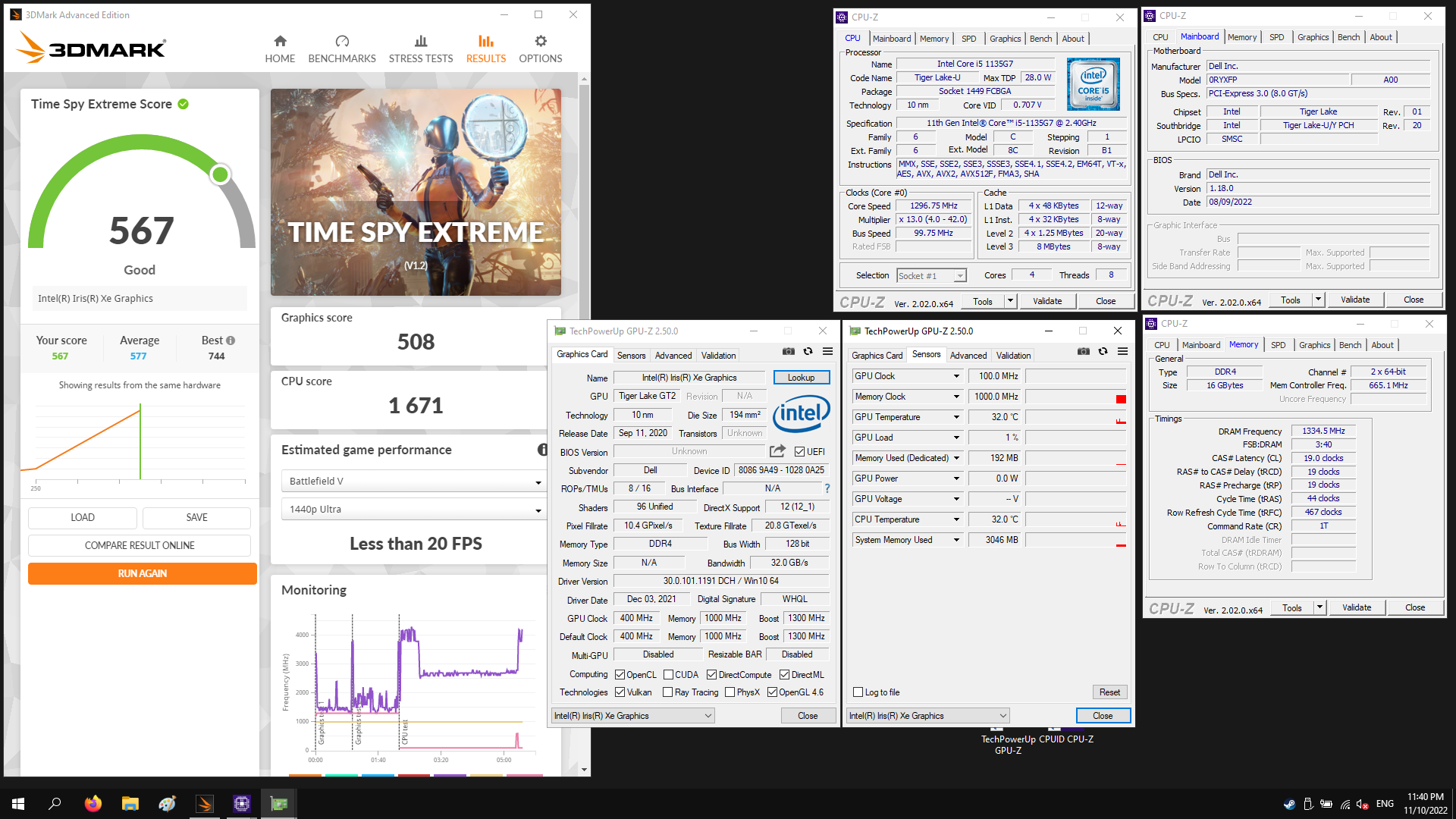Open the RESULTS icon in 3DMark
This screenshot has width=1456, height=819.
(x=486, y=41)
